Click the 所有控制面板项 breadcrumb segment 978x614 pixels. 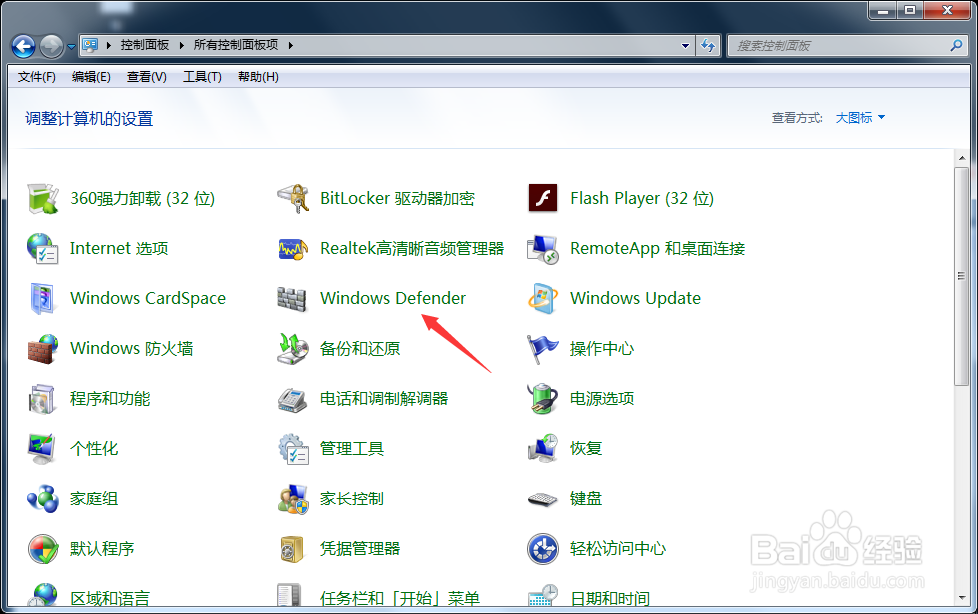tap(236, 45)
